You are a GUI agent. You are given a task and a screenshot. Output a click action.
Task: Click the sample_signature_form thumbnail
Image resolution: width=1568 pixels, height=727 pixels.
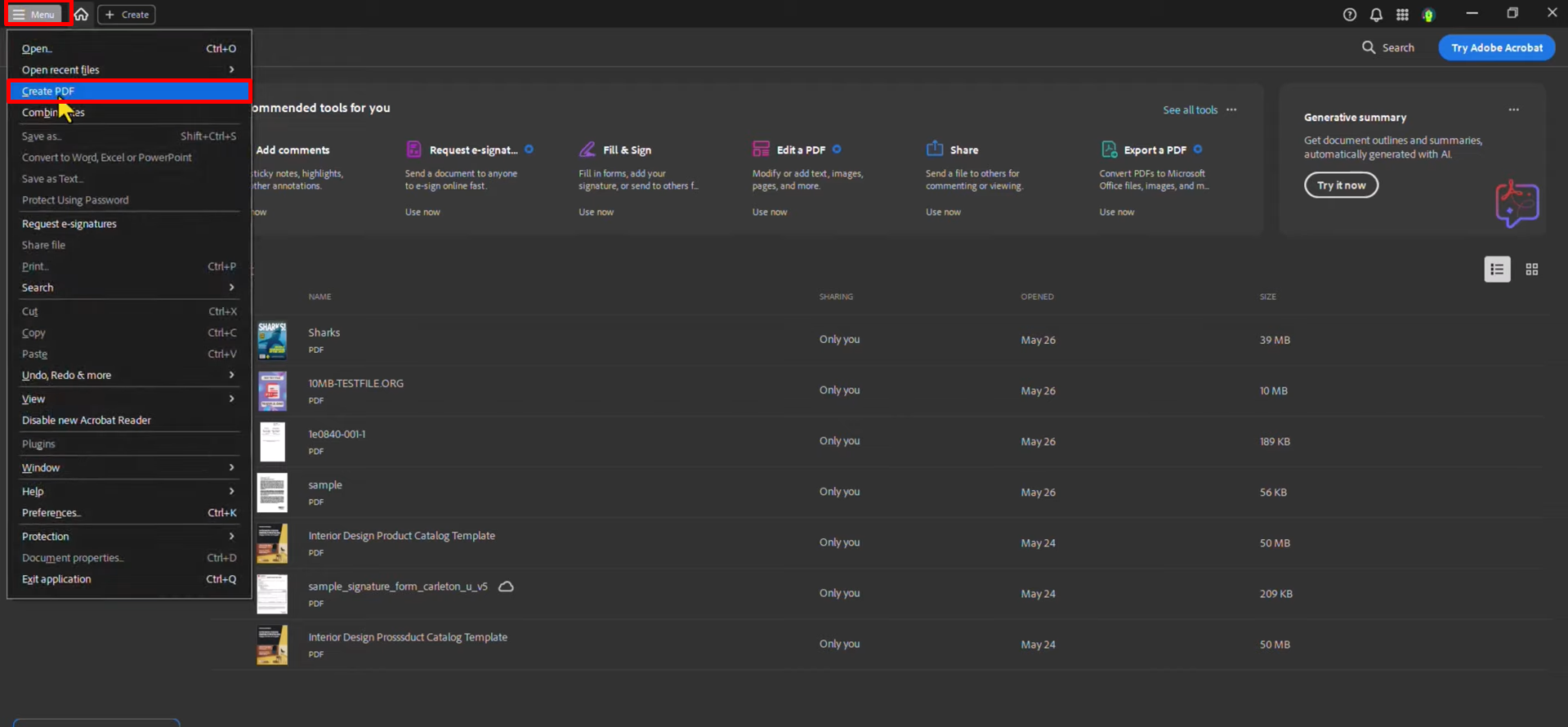[272, 594]
